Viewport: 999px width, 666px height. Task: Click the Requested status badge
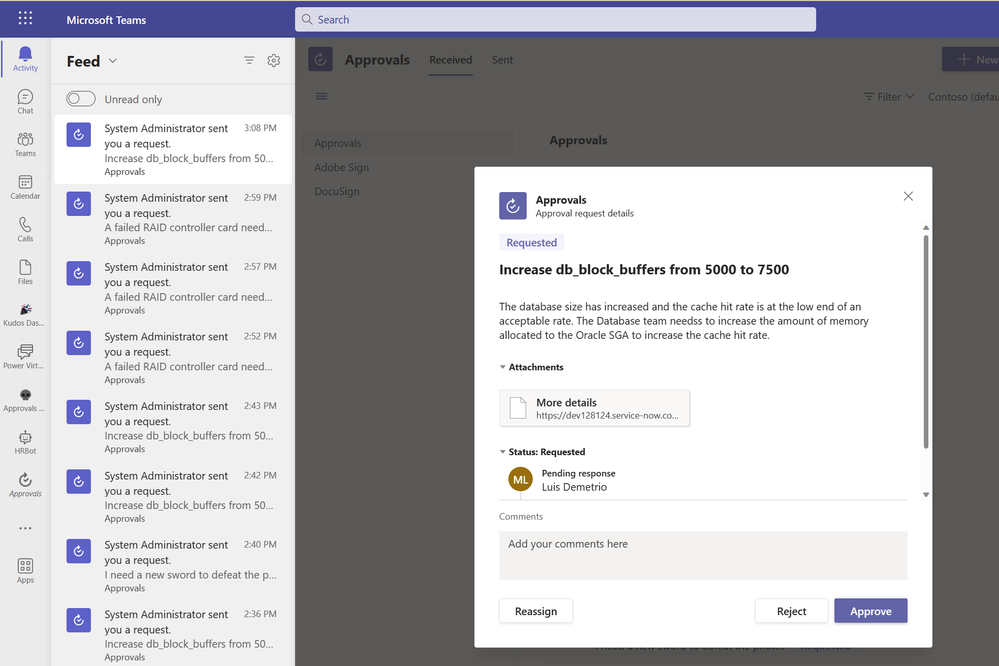531,243
